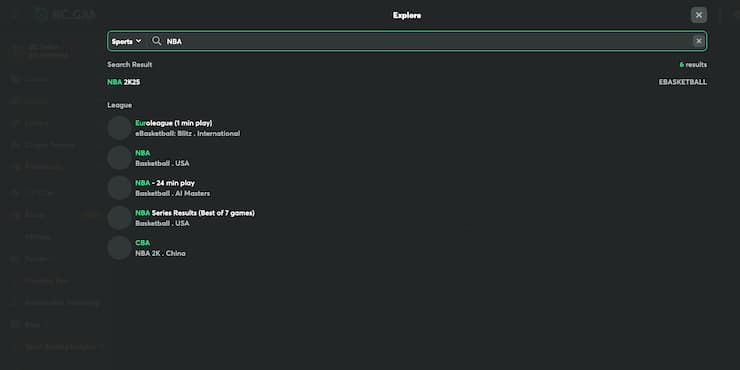740x370 pixels.
Task: Click the CBA league logo circle
Action: [x=119, y=248]
